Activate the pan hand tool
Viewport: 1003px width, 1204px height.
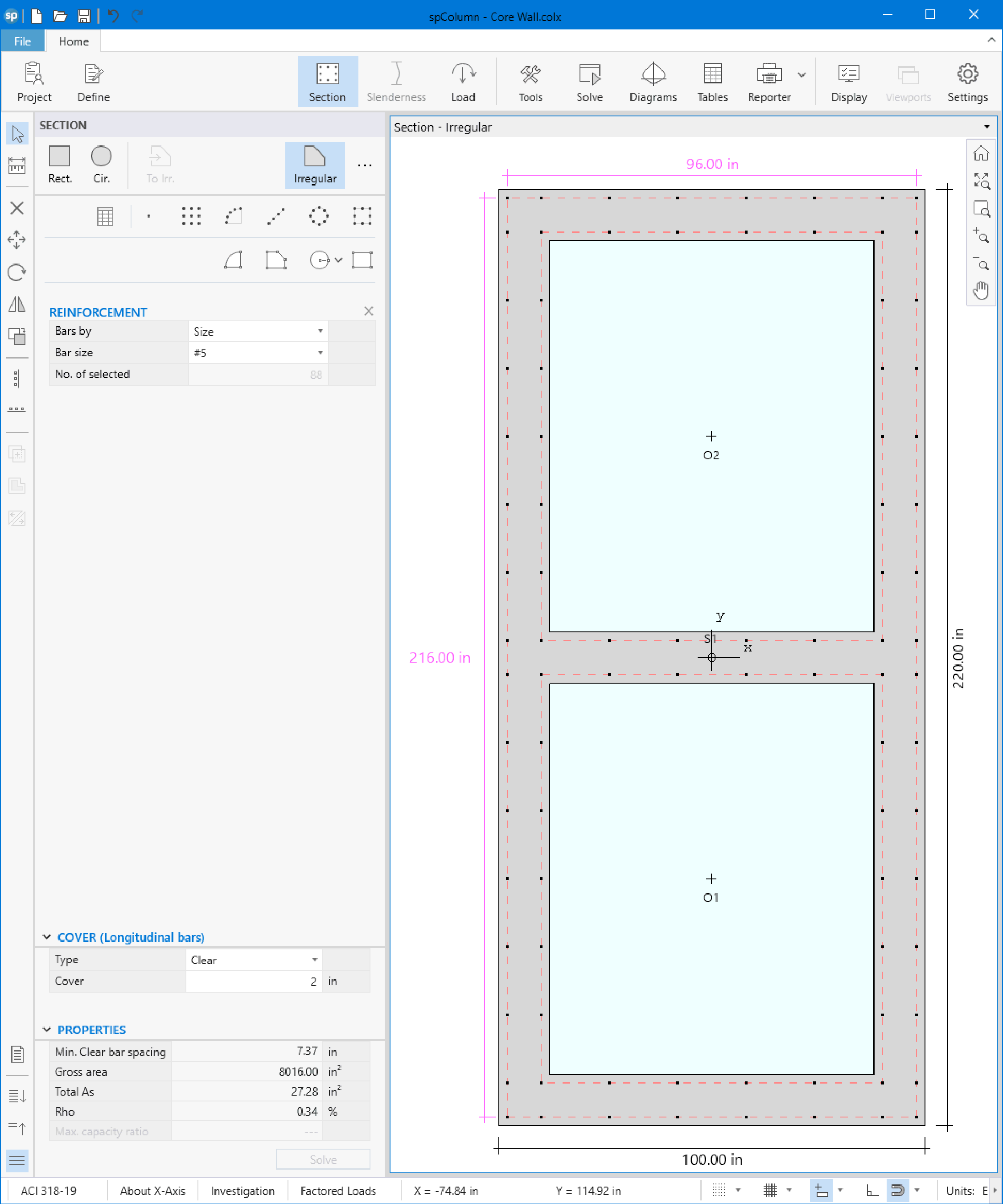tap(981, 291)
